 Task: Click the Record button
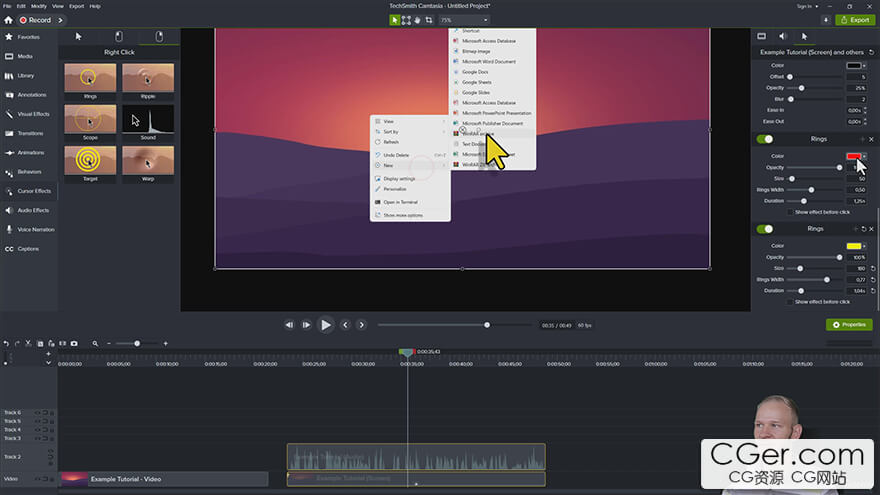[x=36, y=20]
